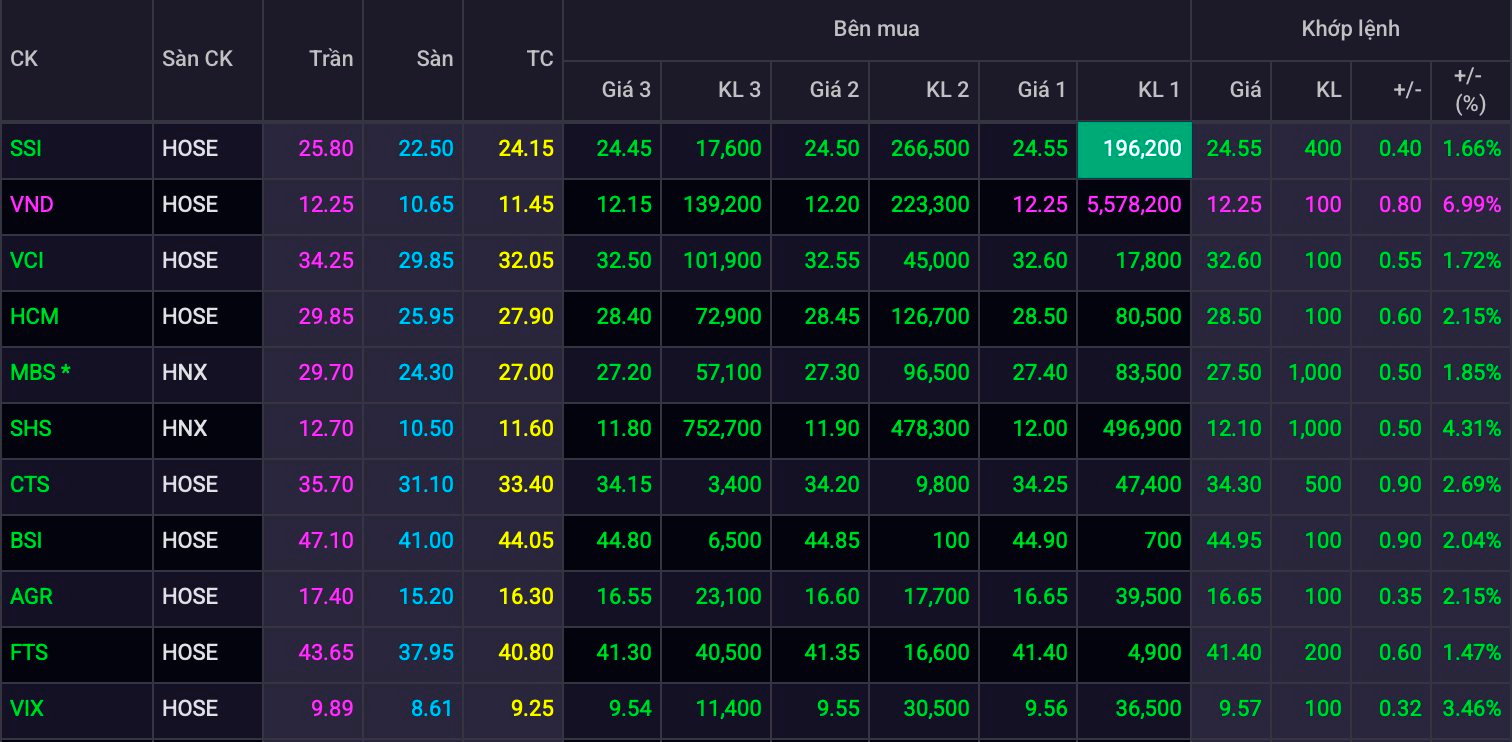Viewport: 1512px width, 742px height.
Task: Click the HNX exchange cell for SHS
Action: click(x=185, y=429)
